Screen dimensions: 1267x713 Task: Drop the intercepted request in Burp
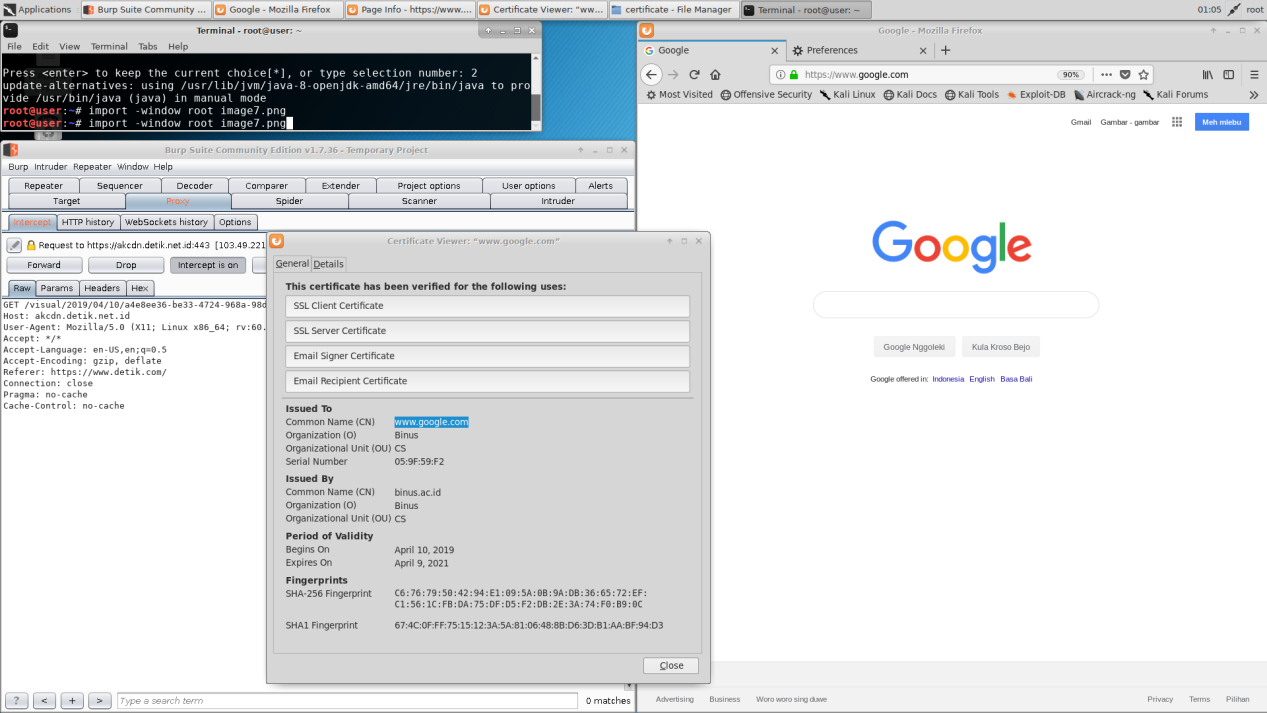(x=126, y=265)
